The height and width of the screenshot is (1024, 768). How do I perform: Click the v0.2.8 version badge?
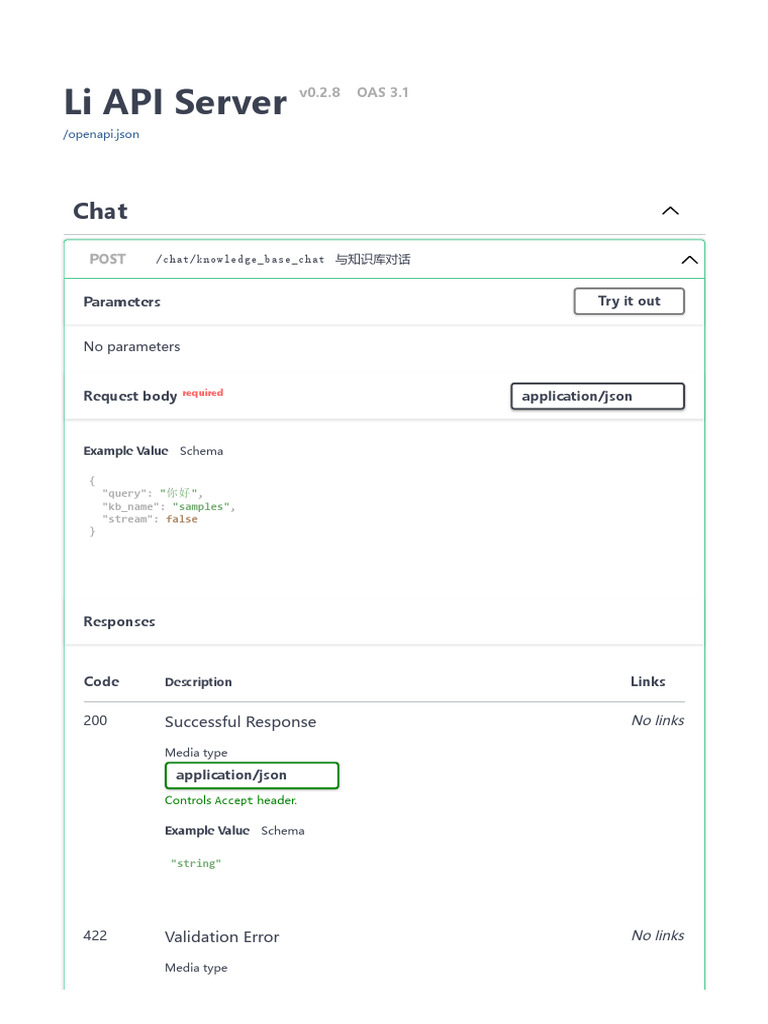[x=319, y=93]
